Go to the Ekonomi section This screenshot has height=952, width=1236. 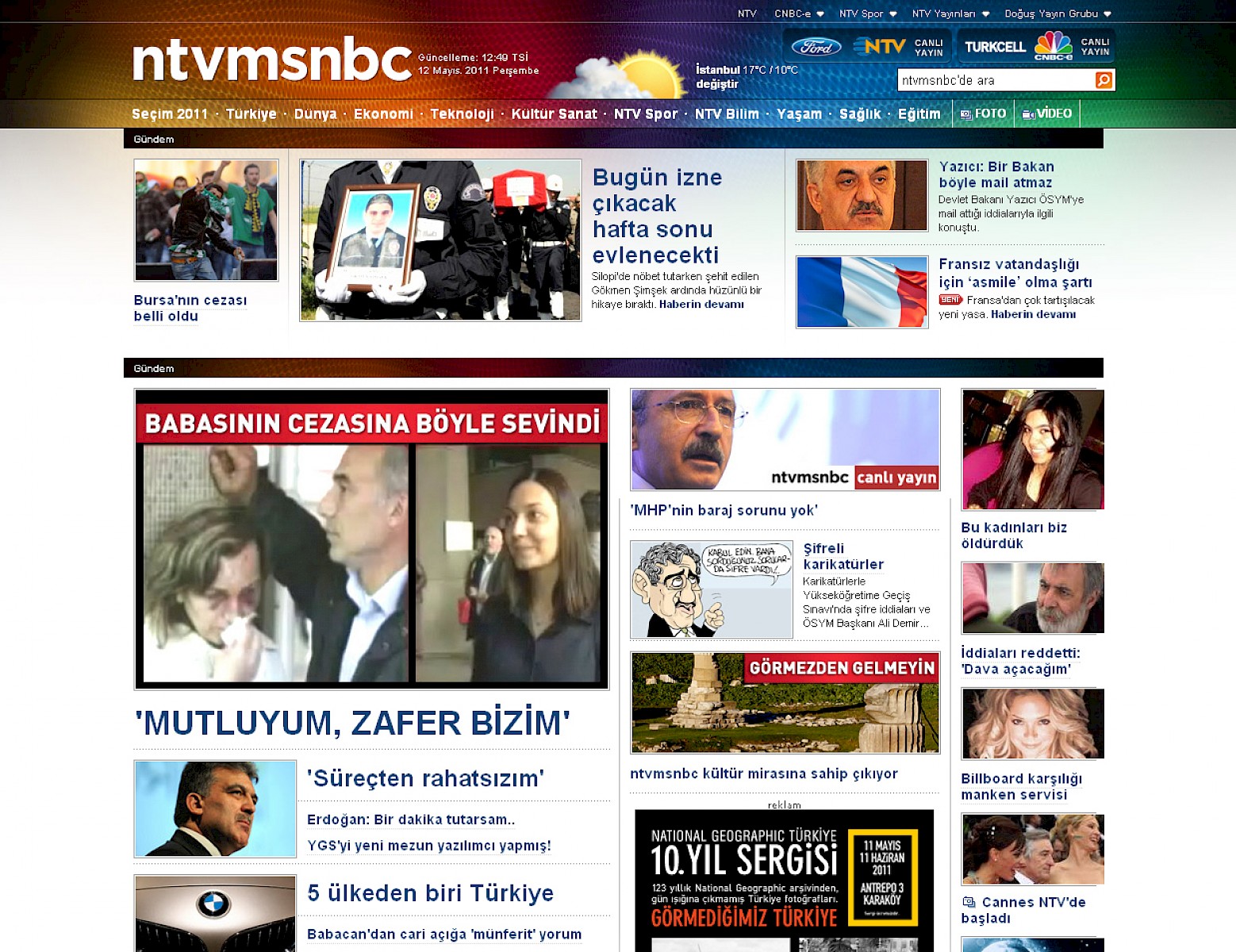[x=383, y=113]
